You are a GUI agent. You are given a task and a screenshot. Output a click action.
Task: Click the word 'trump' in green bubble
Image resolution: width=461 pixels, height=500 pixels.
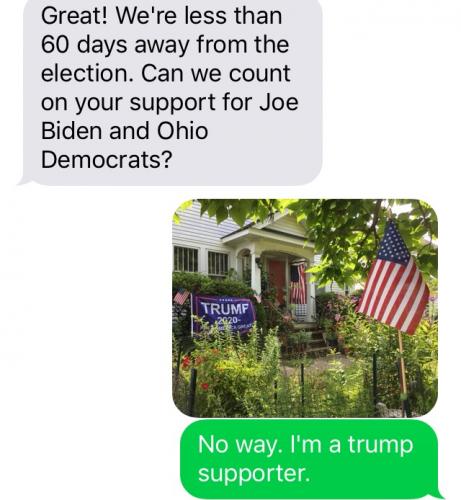(x=380, y=446)
